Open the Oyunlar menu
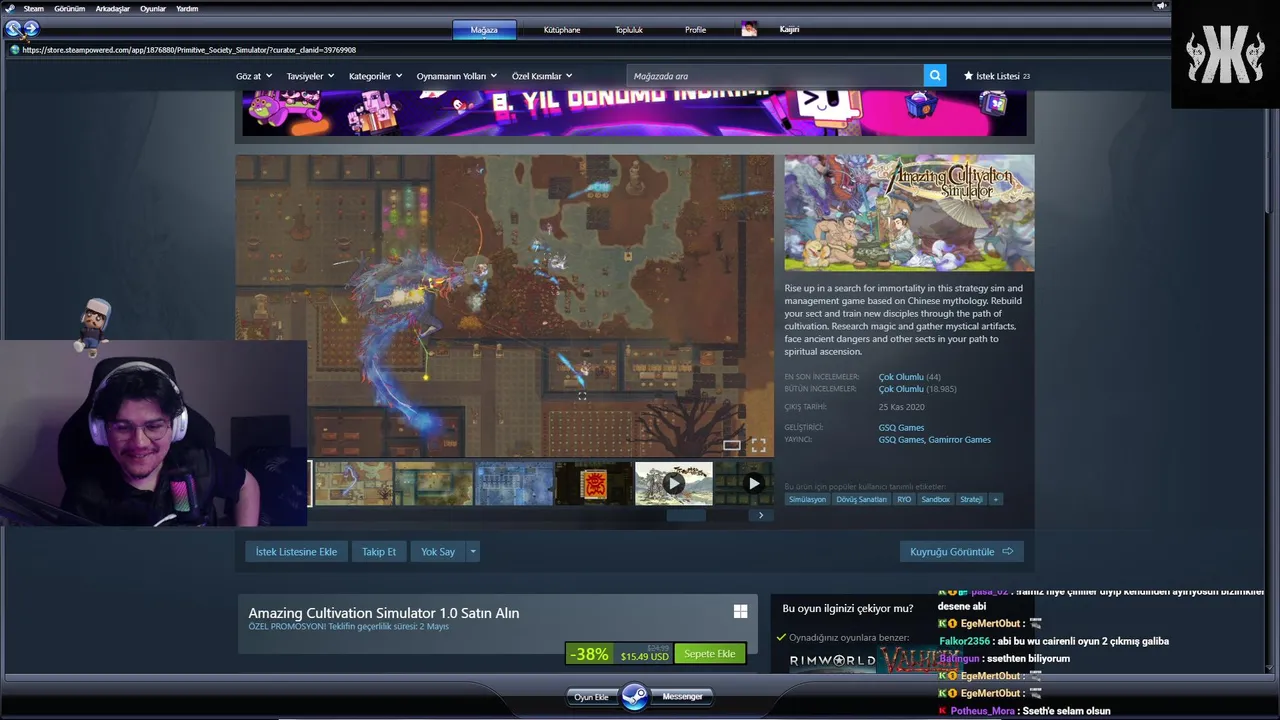 pyautogui.click(x=153, y=8)
